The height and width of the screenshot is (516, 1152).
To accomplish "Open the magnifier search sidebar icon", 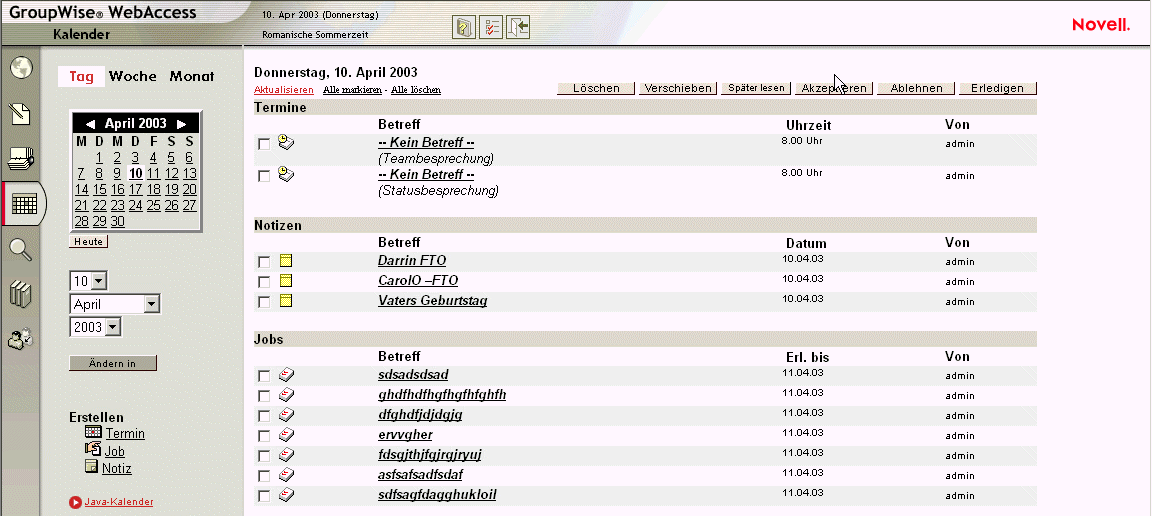I will tap(21, 250).
